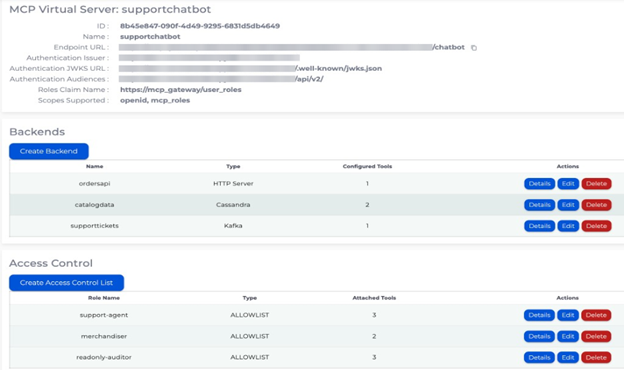Click the Attached Tools column header
This screenshot has width=624, height=370.
[374, 298]
